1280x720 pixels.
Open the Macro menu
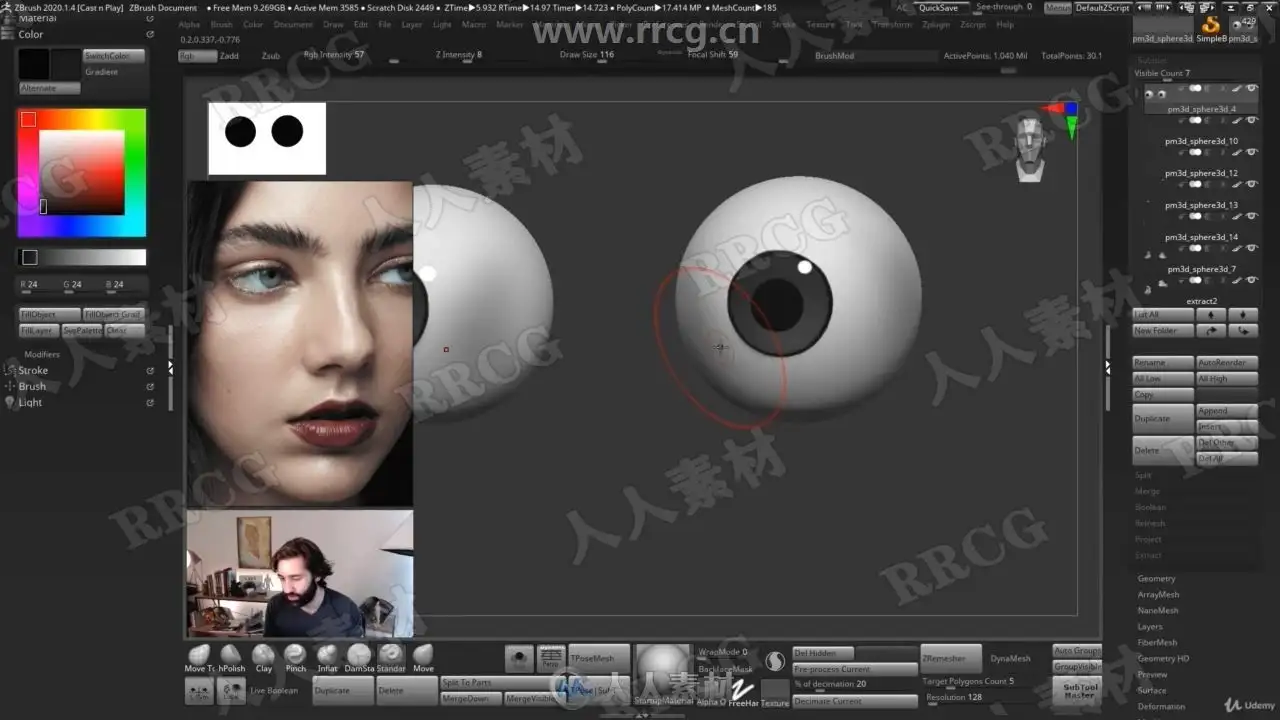point(473,24)
